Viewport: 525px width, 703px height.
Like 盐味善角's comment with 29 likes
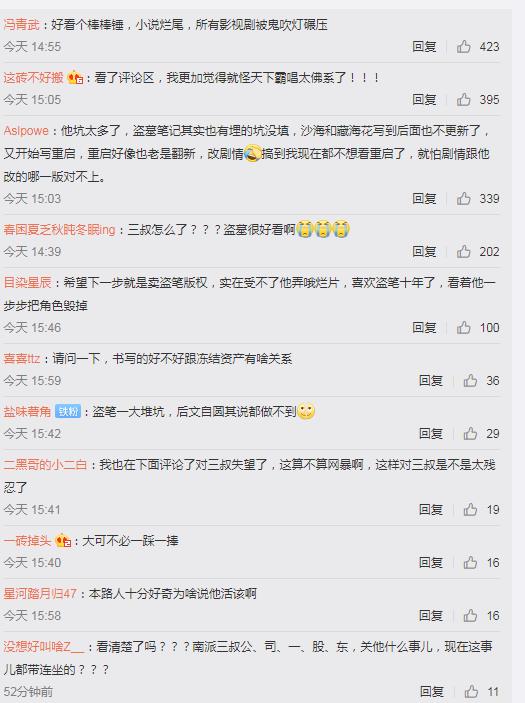pyautogui.click(x=470, y=433)
